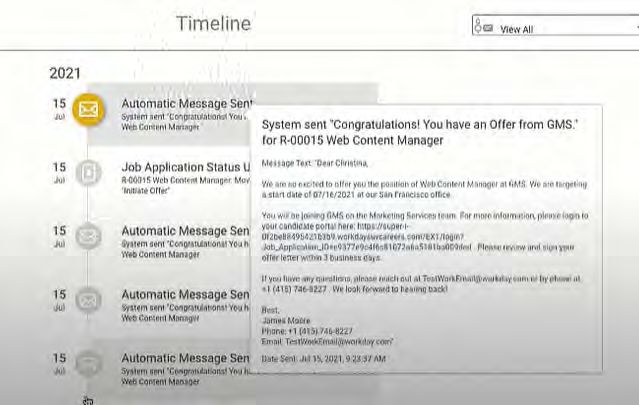The width and height of the screenshot is (639, 405).
Task: Click the "Timeline" page heading
Action: [214, 23]
